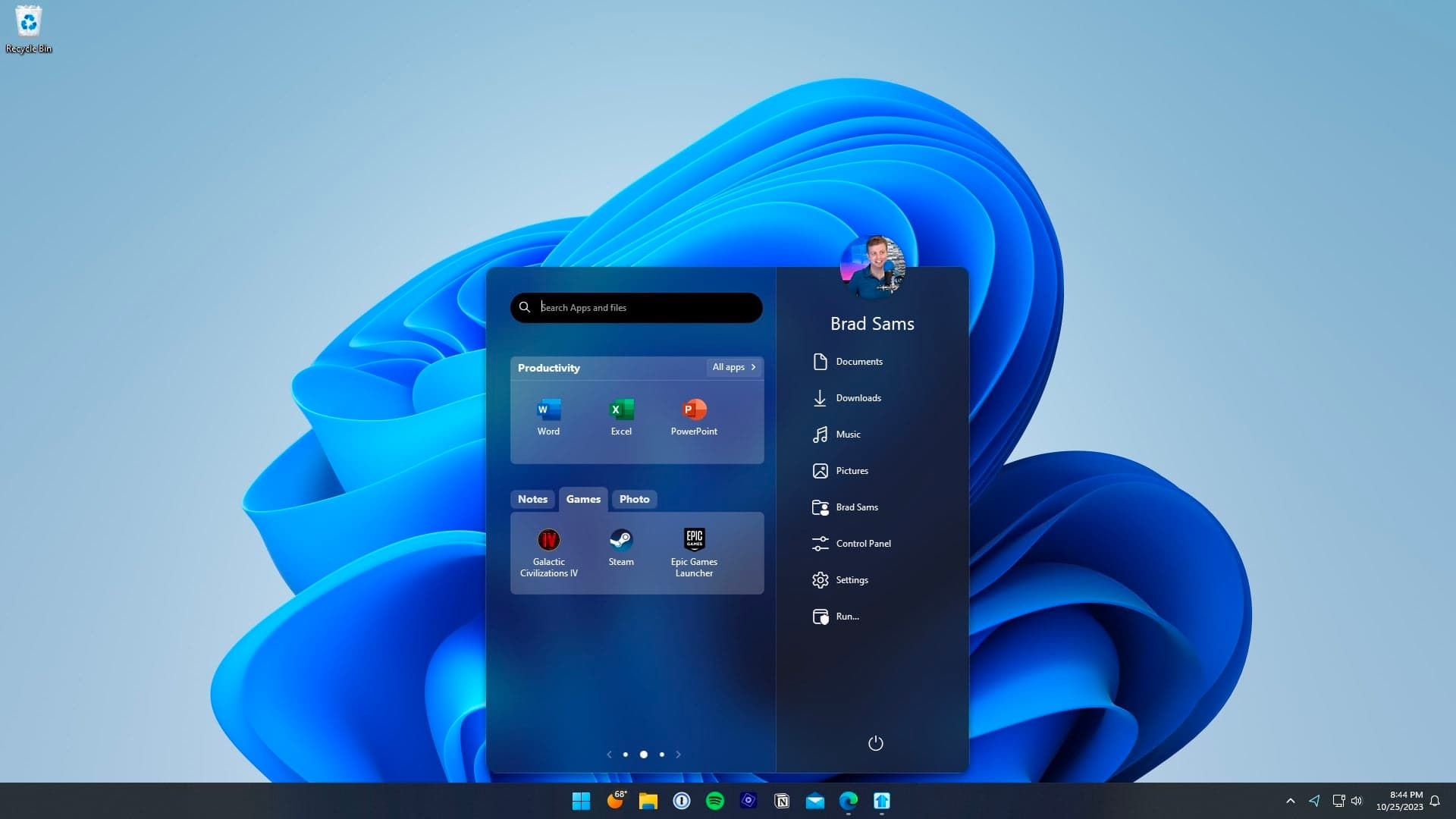Viewport: 1456px width, 819px height.
Task: Advance to the next start menu page
Action: [x=679, y=754]
